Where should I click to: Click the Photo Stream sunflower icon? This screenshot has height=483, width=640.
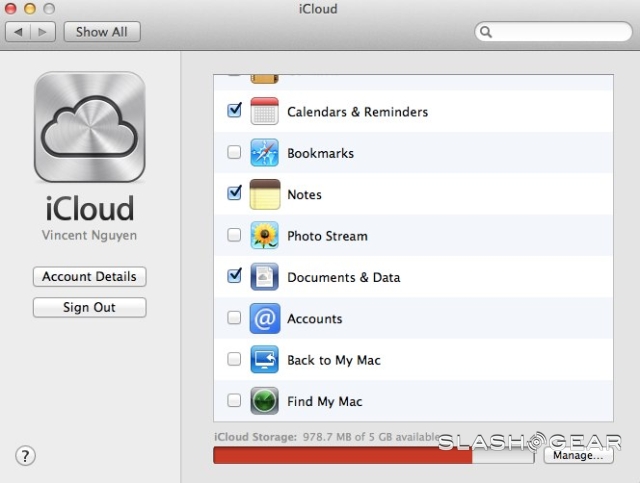coord(264,236)
